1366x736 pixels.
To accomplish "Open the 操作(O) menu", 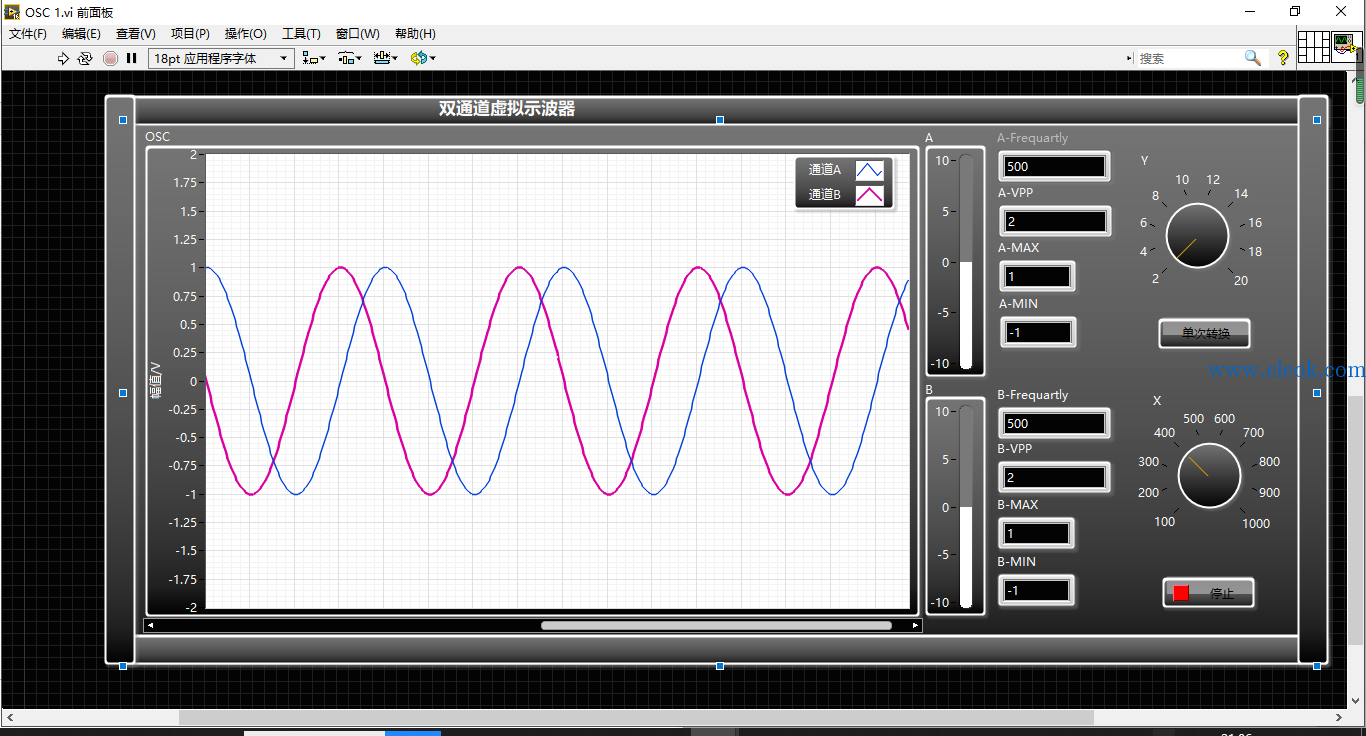I will coord(245,34).
